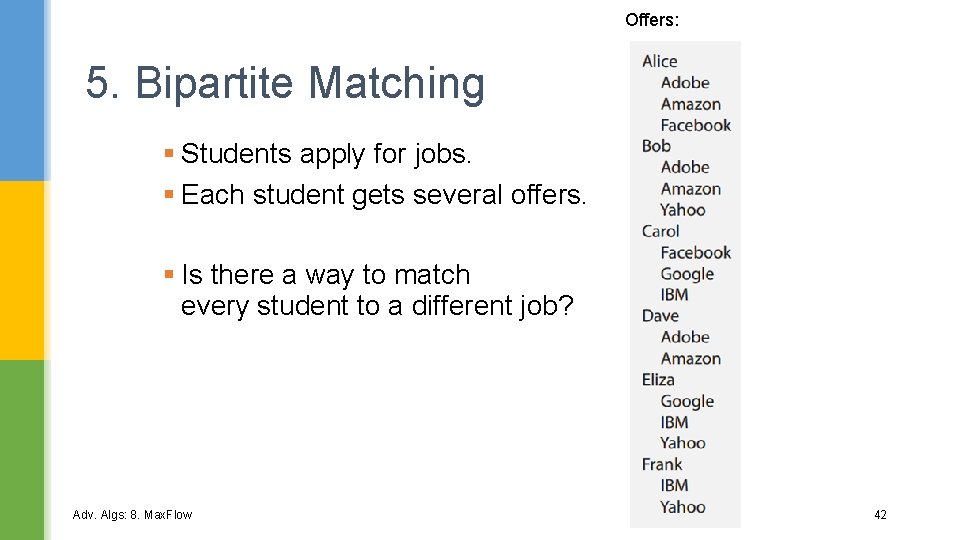Select Frank in the offers list
The width and height of the screenshot is (960, 540).
tap(662, 464)
